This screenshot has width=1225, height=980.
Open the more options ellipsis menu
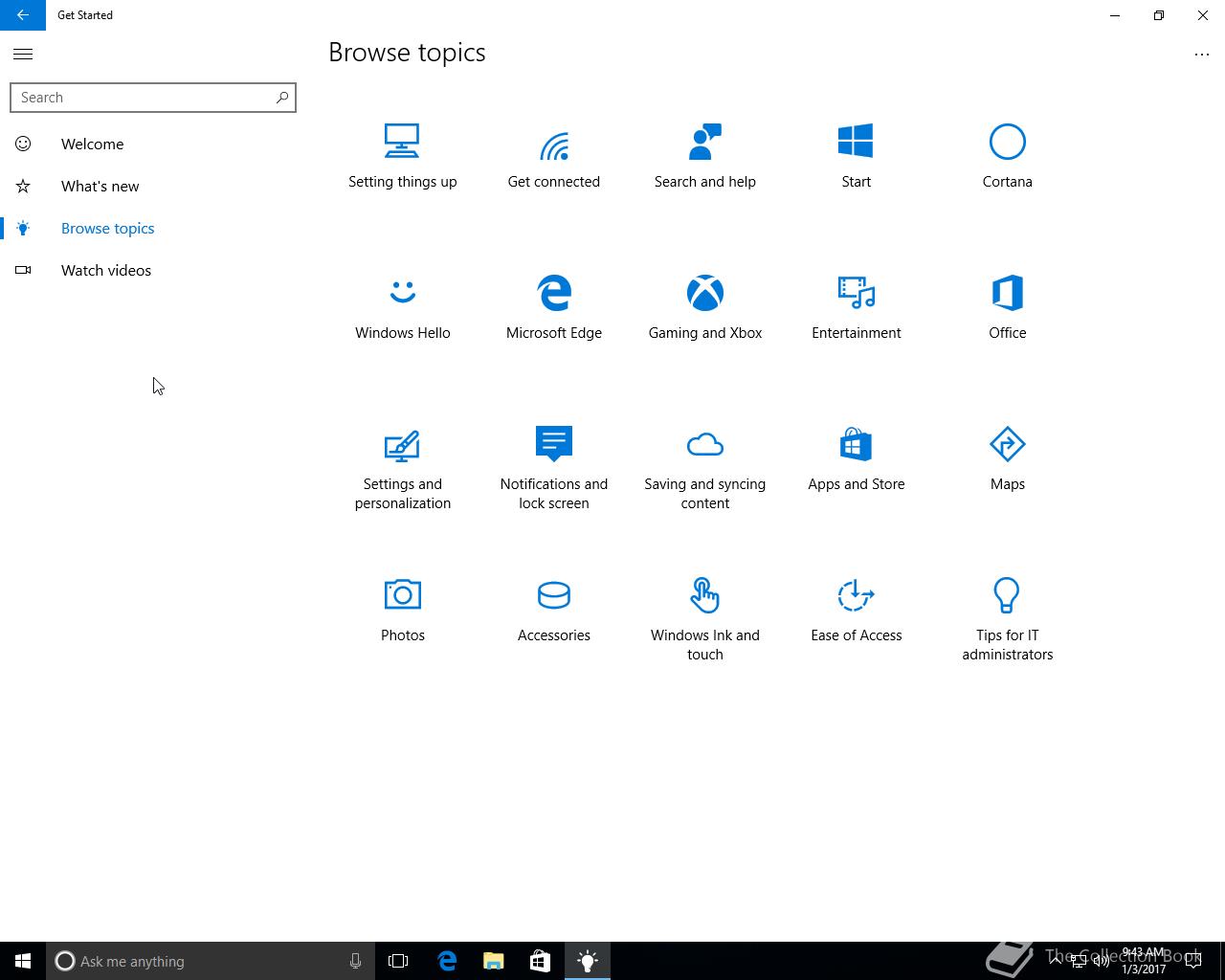[x=1202, y=55]
